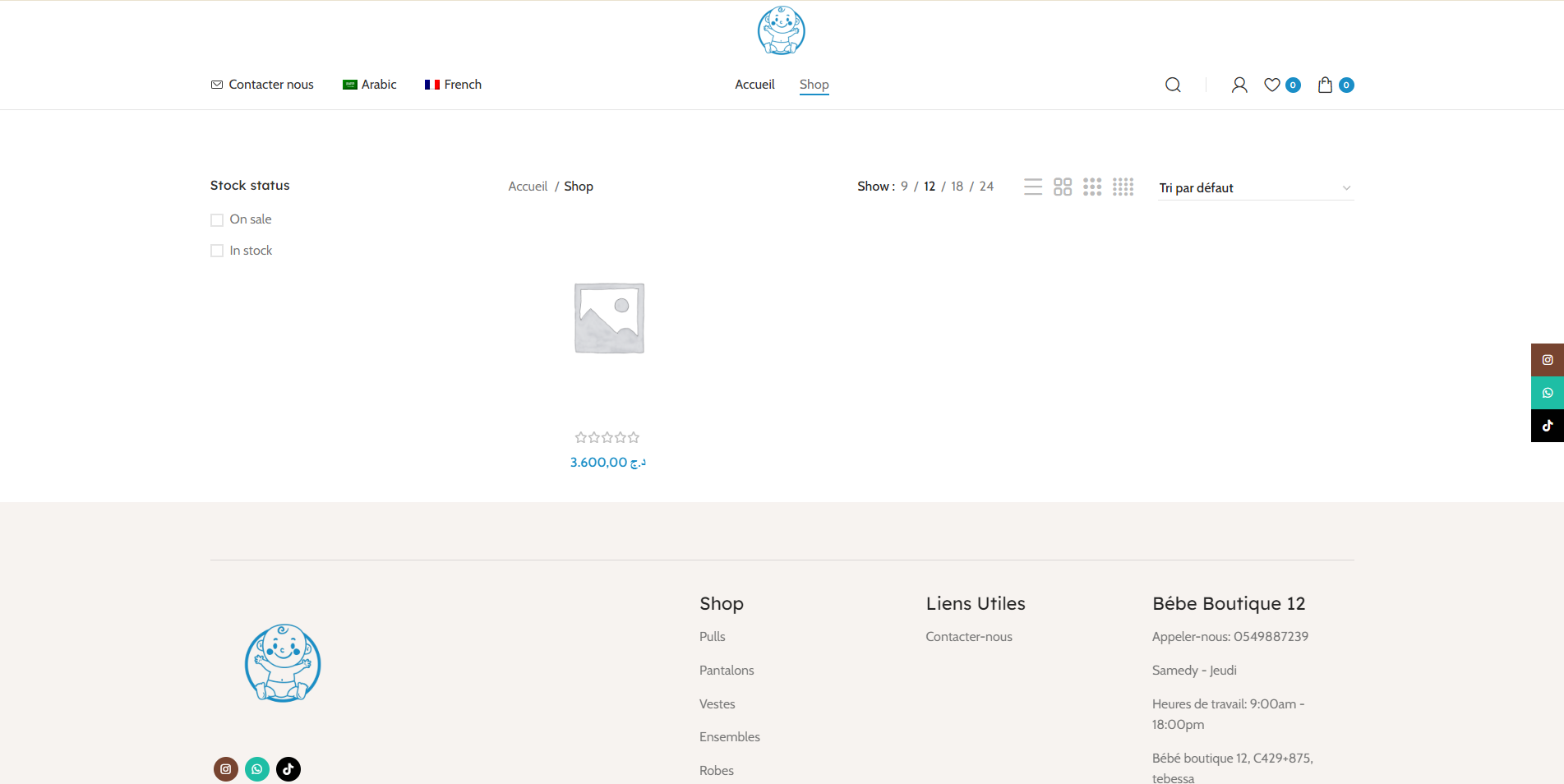Screen dimensions: 1564x784
Task: Expand the Tri par défaut sort dropdown
Action: pos(1255,188)
